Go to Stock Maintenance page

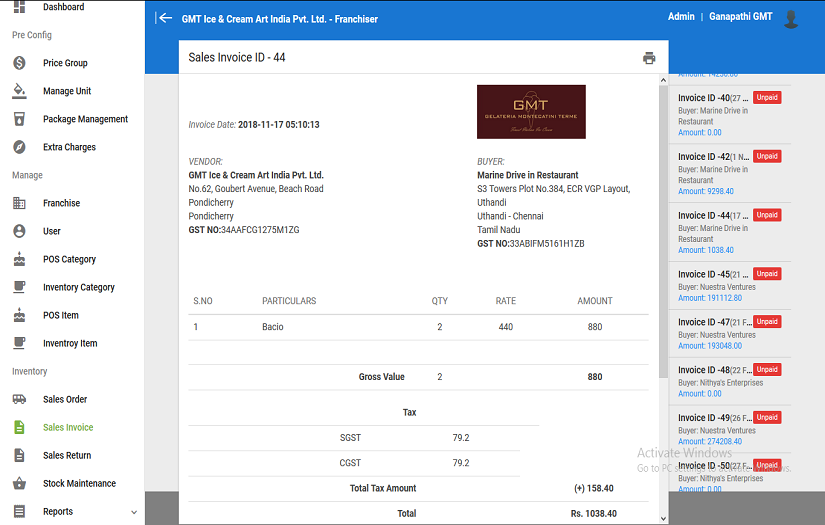79,483
